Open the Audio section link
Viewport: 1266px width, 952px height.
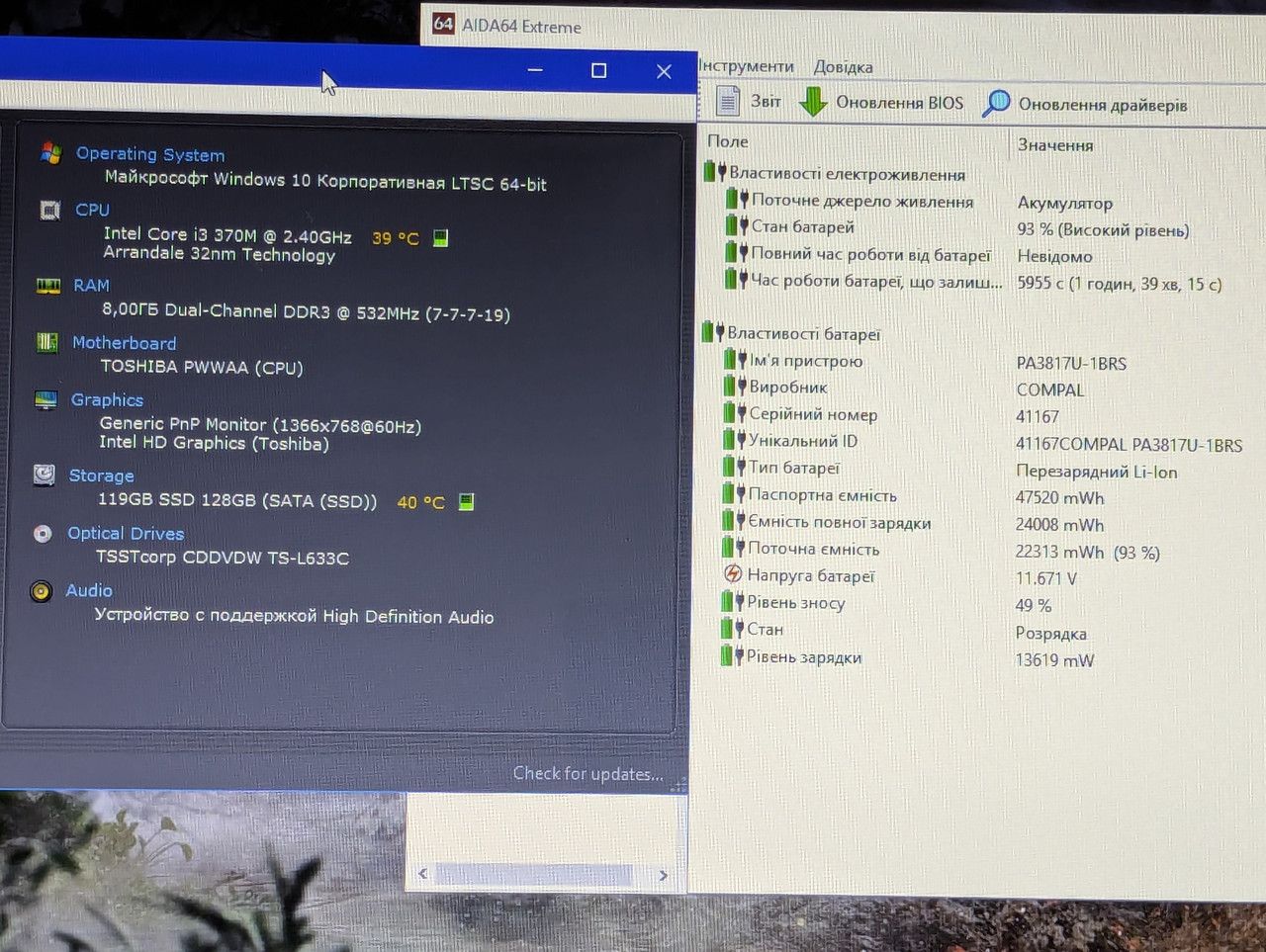click(x=89, y=591)
